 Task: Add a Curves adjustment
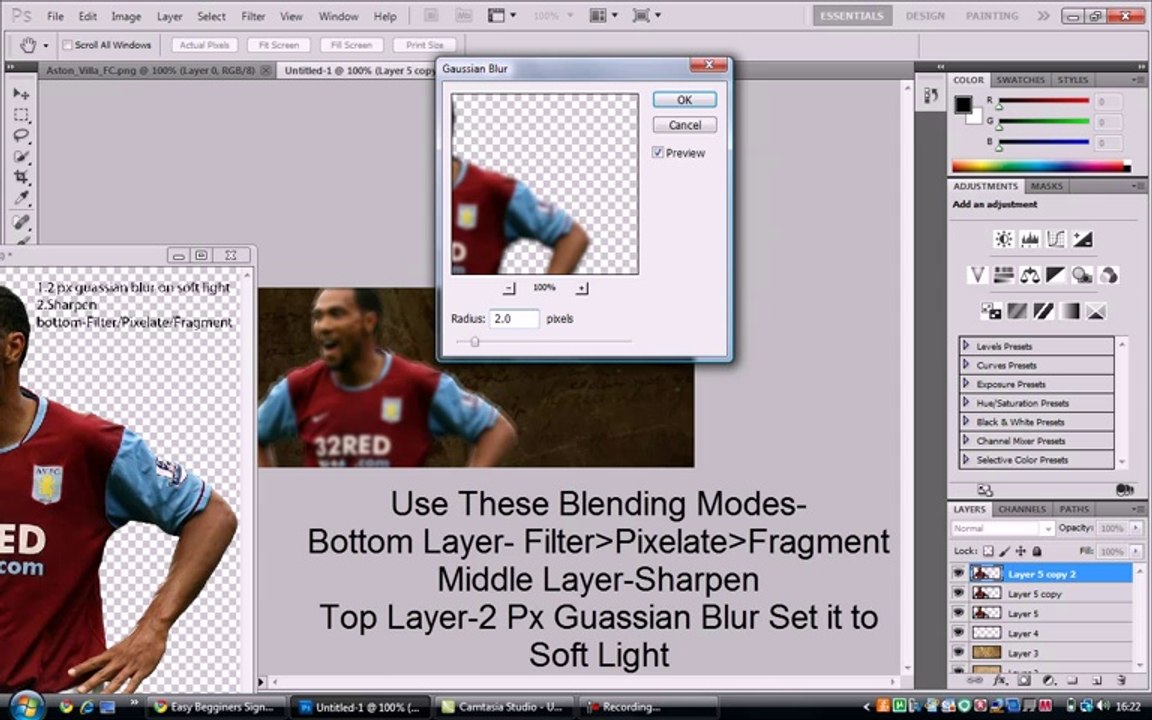[1056, 239]
